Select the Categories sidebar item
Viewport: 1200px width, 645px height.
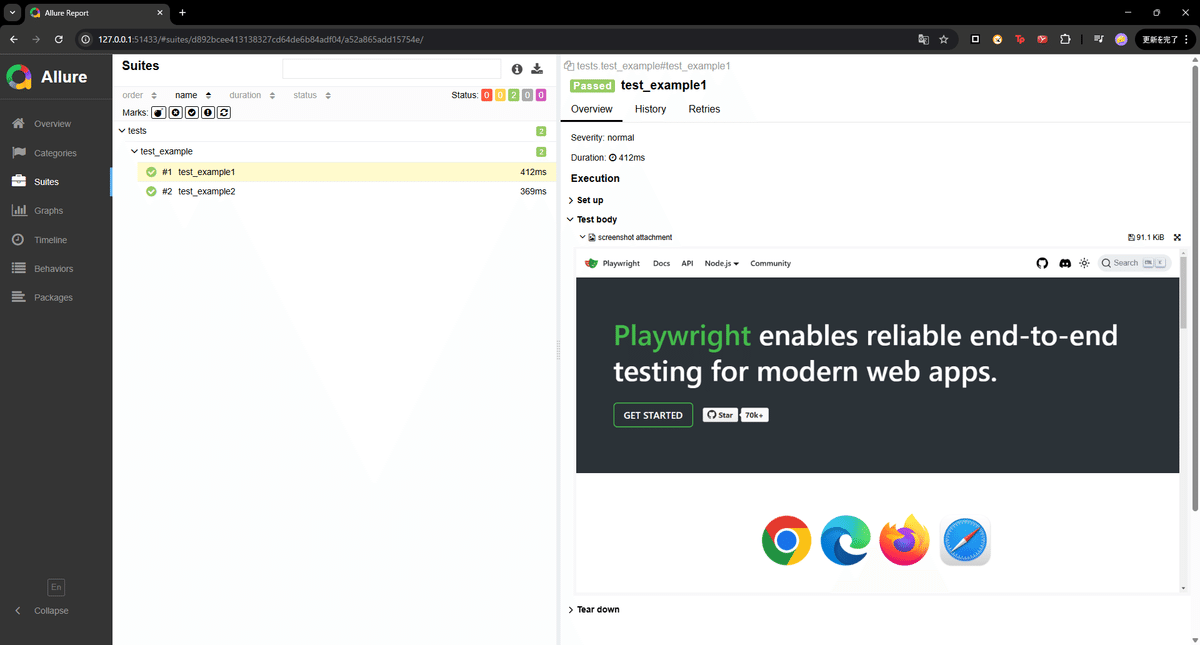[x=54, y=152]
